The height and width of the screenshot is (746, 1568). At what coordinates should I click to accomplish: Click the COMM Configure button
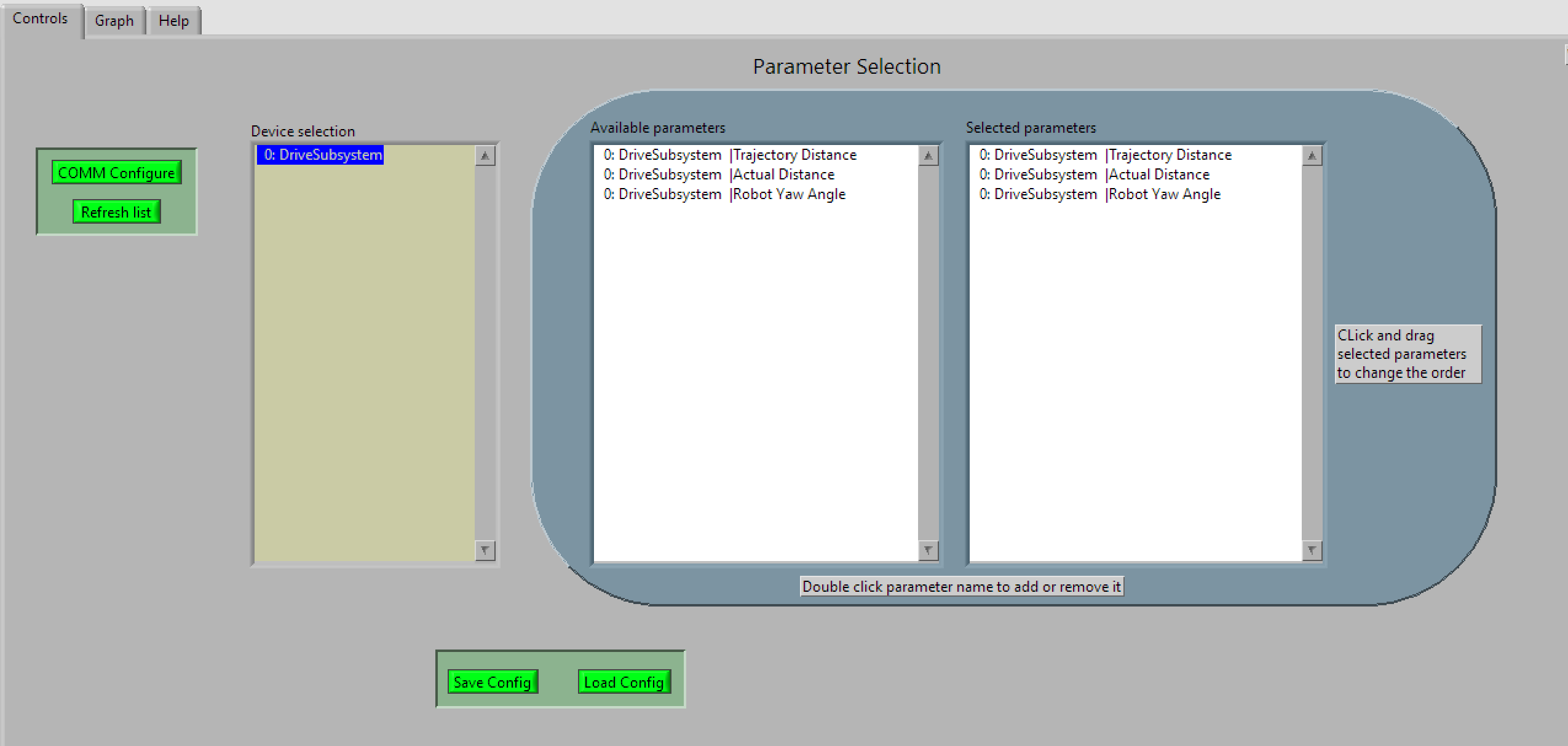click(x=117, y=172)
